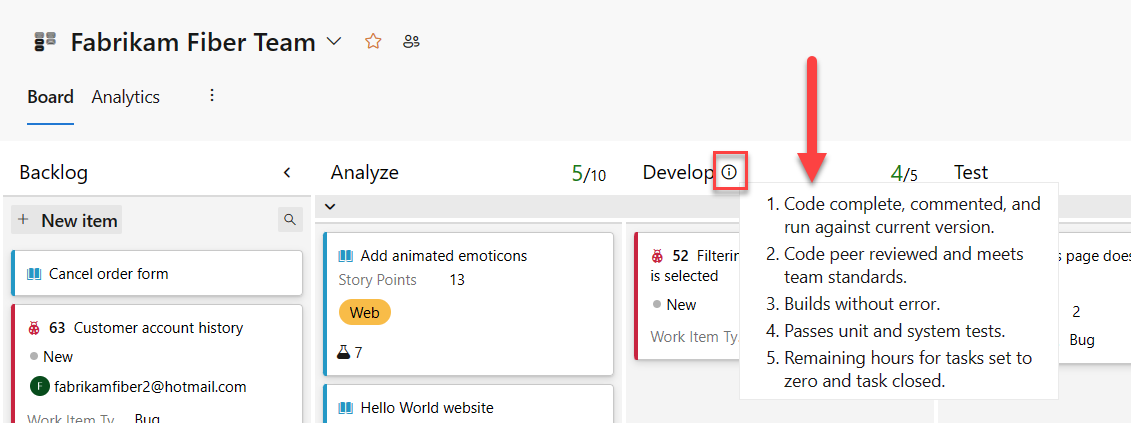Click the Analyze WIP count 5/10
This screenshot has height=423, width=1131.
(589, 174)
